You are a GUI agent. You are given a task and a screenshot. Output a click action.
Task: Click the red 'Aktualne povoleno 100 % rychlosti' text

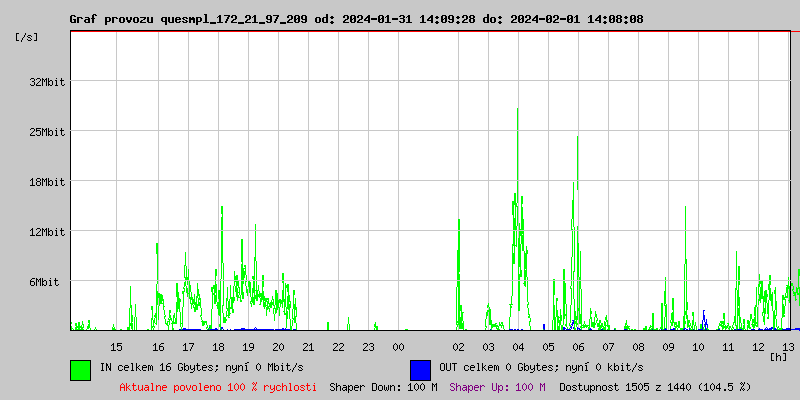click(218, 387)
